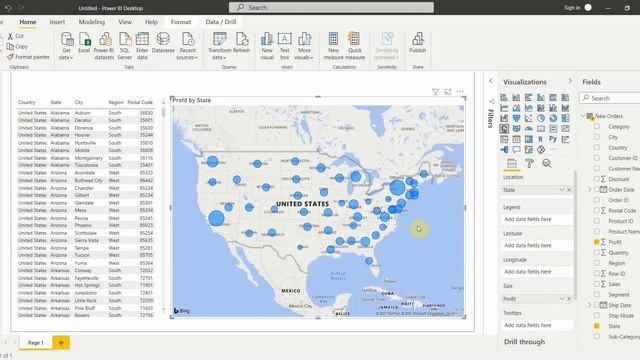Create a Quick measure
The width and height of the screenshot is (640, 360).
point(355,46)
